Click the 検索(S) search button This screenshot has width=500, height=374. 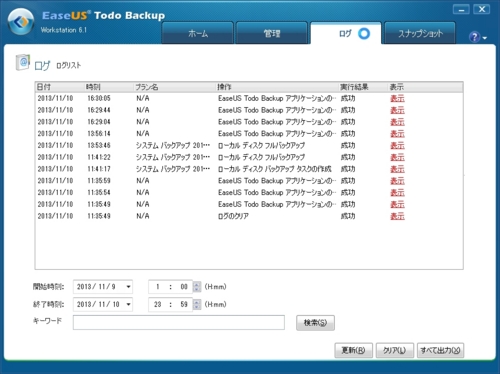(315, 323)
